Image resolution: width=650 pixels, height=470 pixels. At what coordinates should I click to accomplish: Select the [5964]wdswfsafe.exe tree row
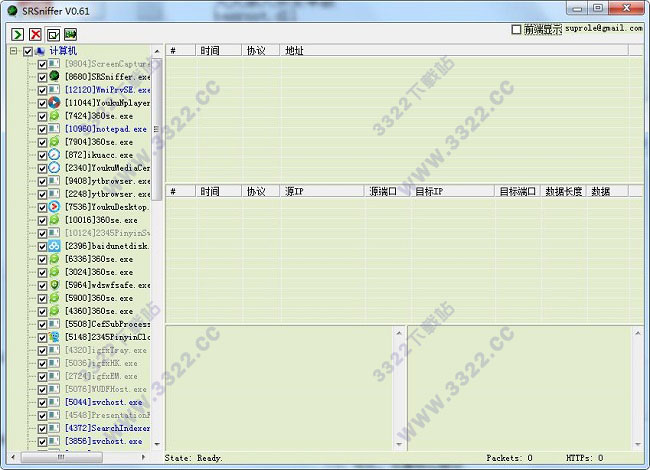pos(108,285)
